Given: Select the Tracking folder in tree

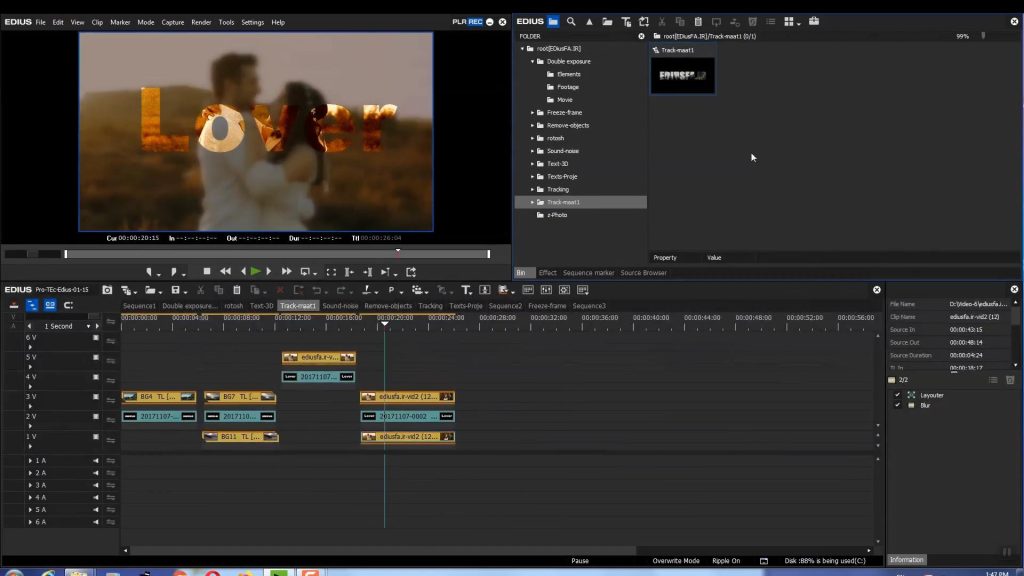Looking at the screenshot, I should (558, 189).
